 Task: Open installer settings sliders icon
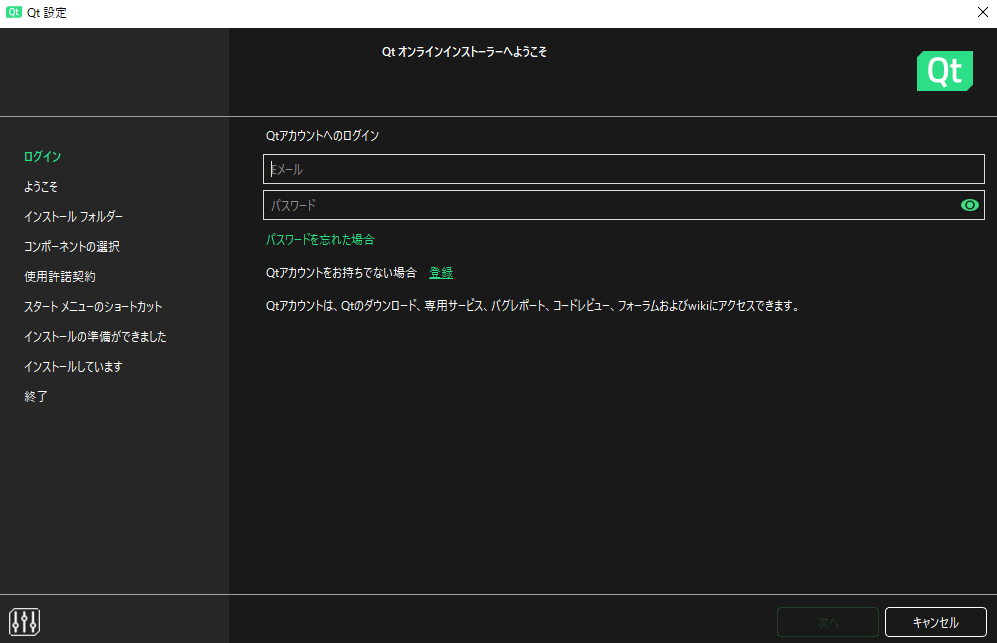(x=24, y=622)
